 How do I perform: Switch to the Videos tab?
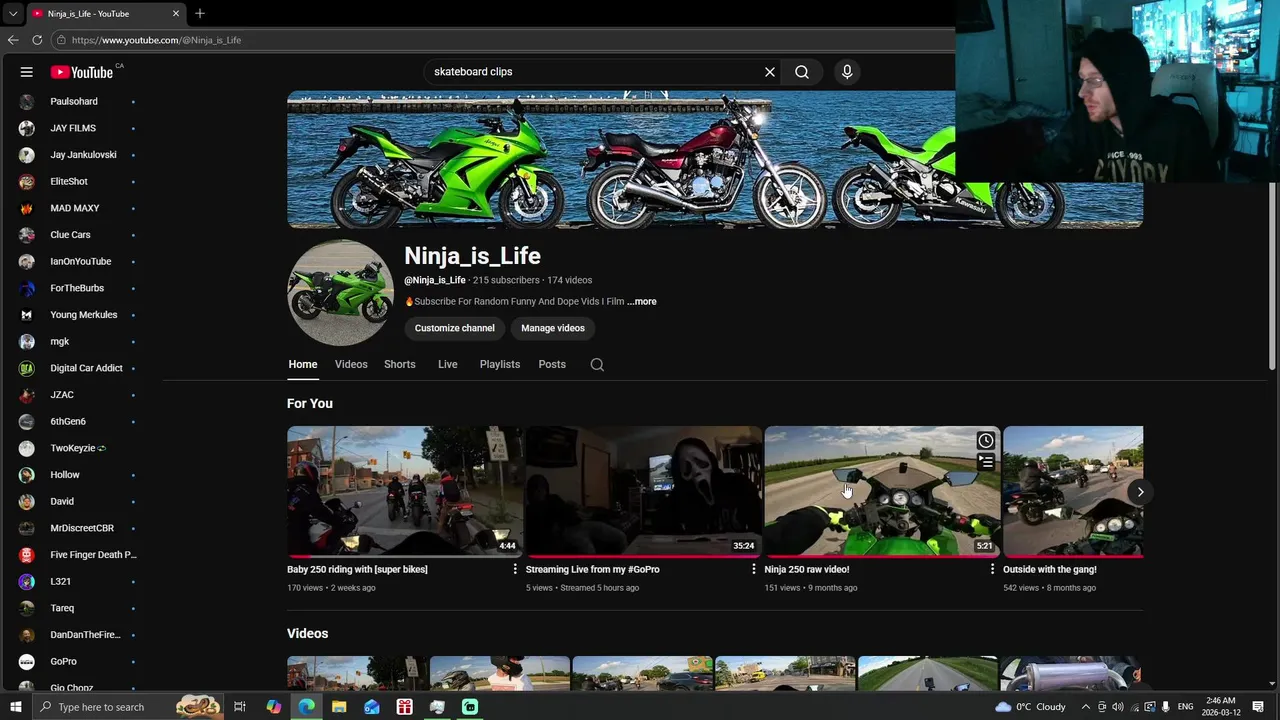(351, 365)
